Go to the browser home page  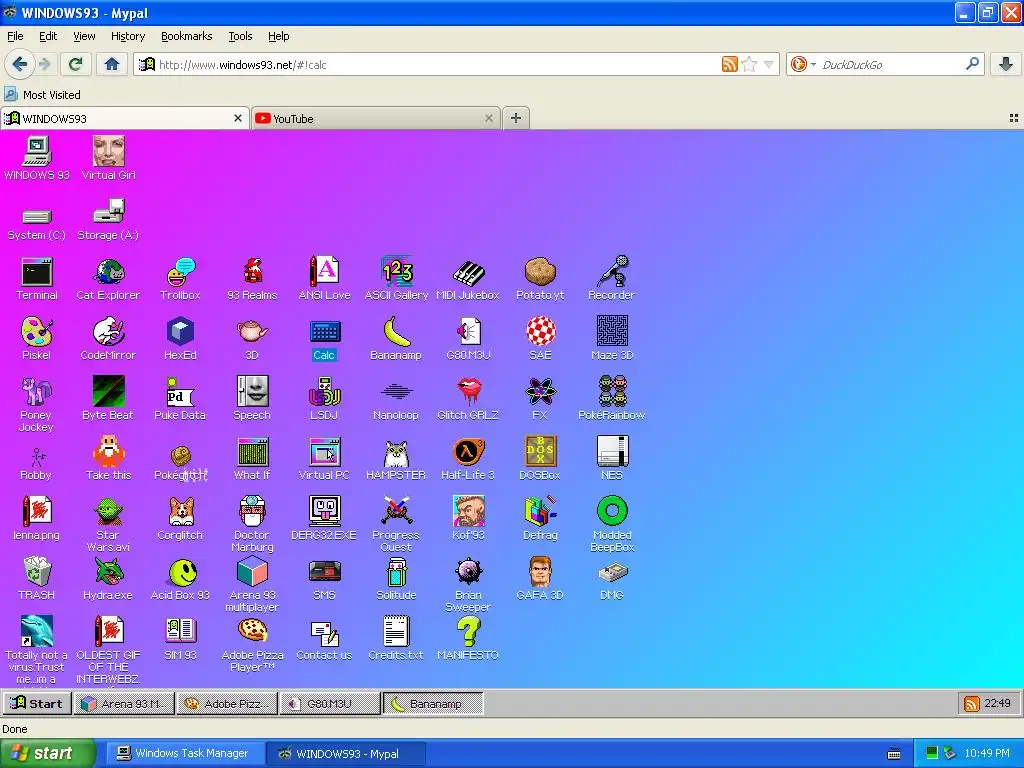pyautogui.click(x=112, y=64)
